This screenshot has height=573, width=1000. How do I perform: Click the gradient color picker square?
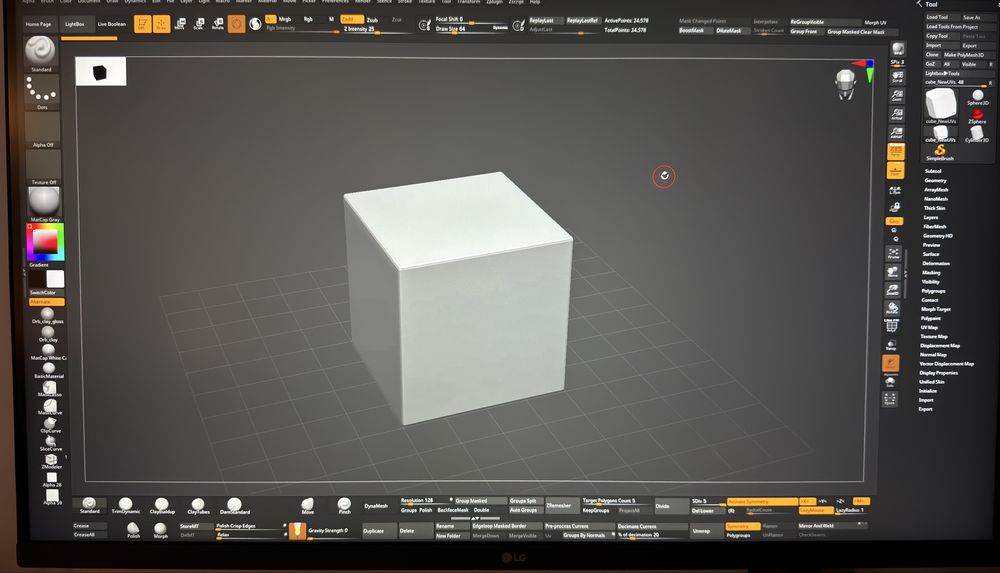[x=45, y=242]
